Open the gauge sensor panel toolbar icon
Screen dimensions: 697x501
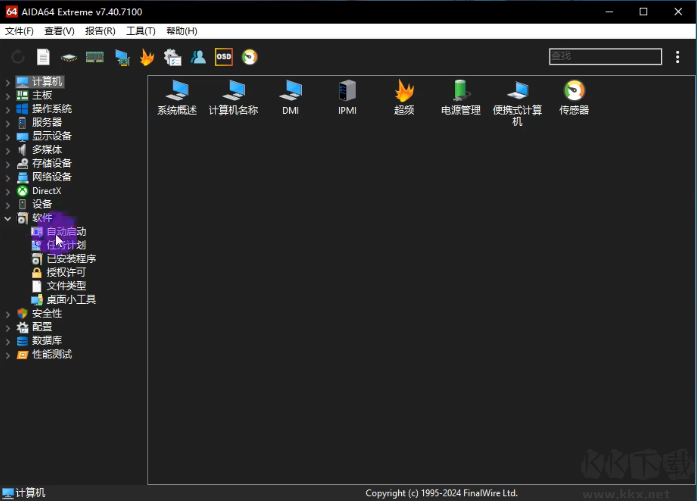pyautogui.click(x=249, y=57)
